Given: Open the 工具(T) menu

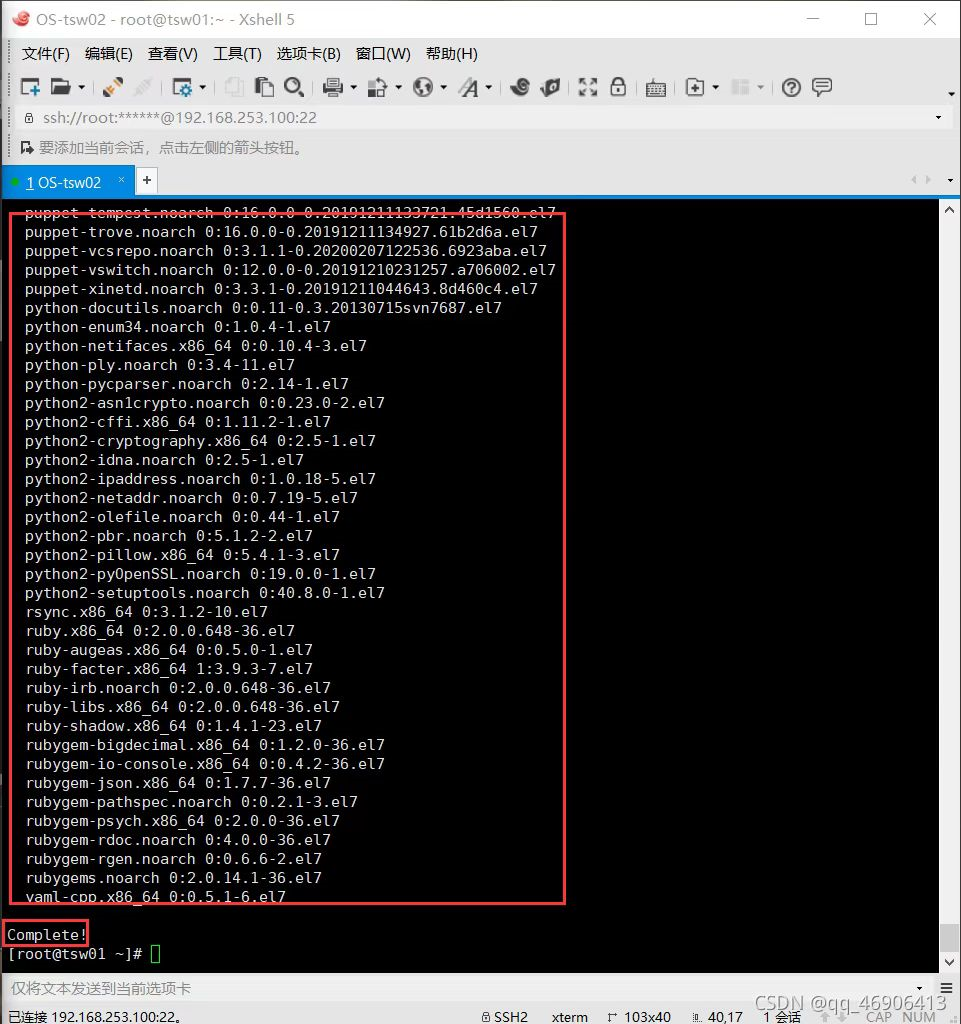Looking at the screenshot, I should tap(237, 54).
